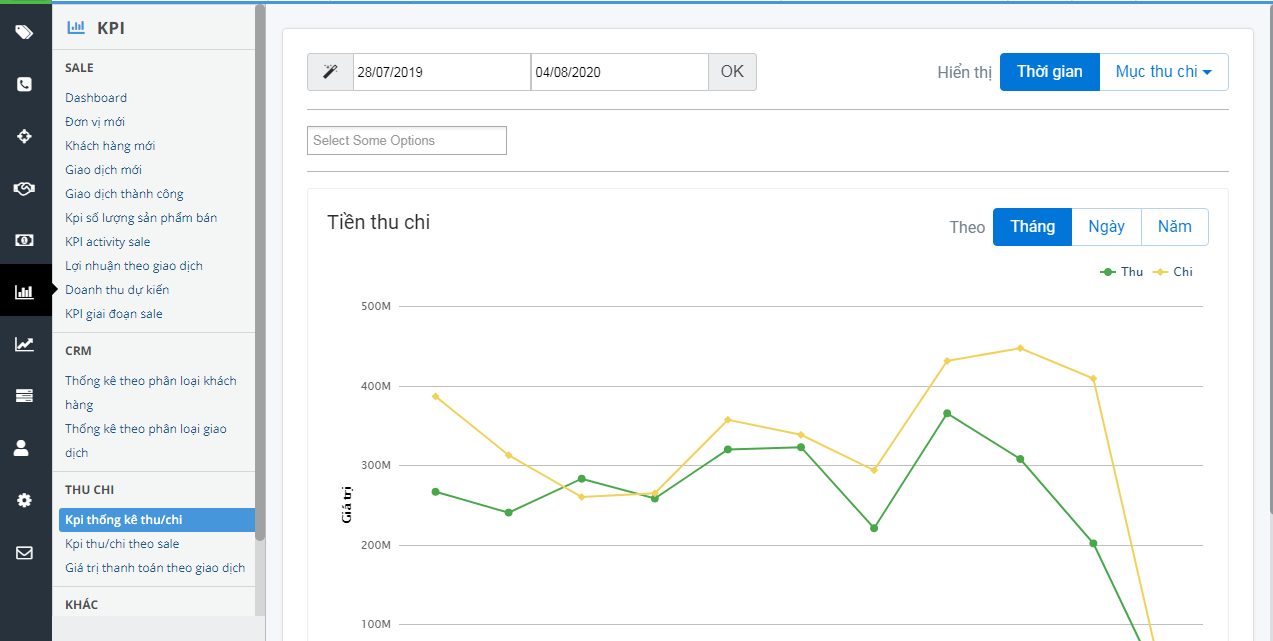Image resolution: width=1273 pixels, height=641 pixels.
Task: Open Lợi nhuận theo giao dịch
Action: tap(134, 266)
